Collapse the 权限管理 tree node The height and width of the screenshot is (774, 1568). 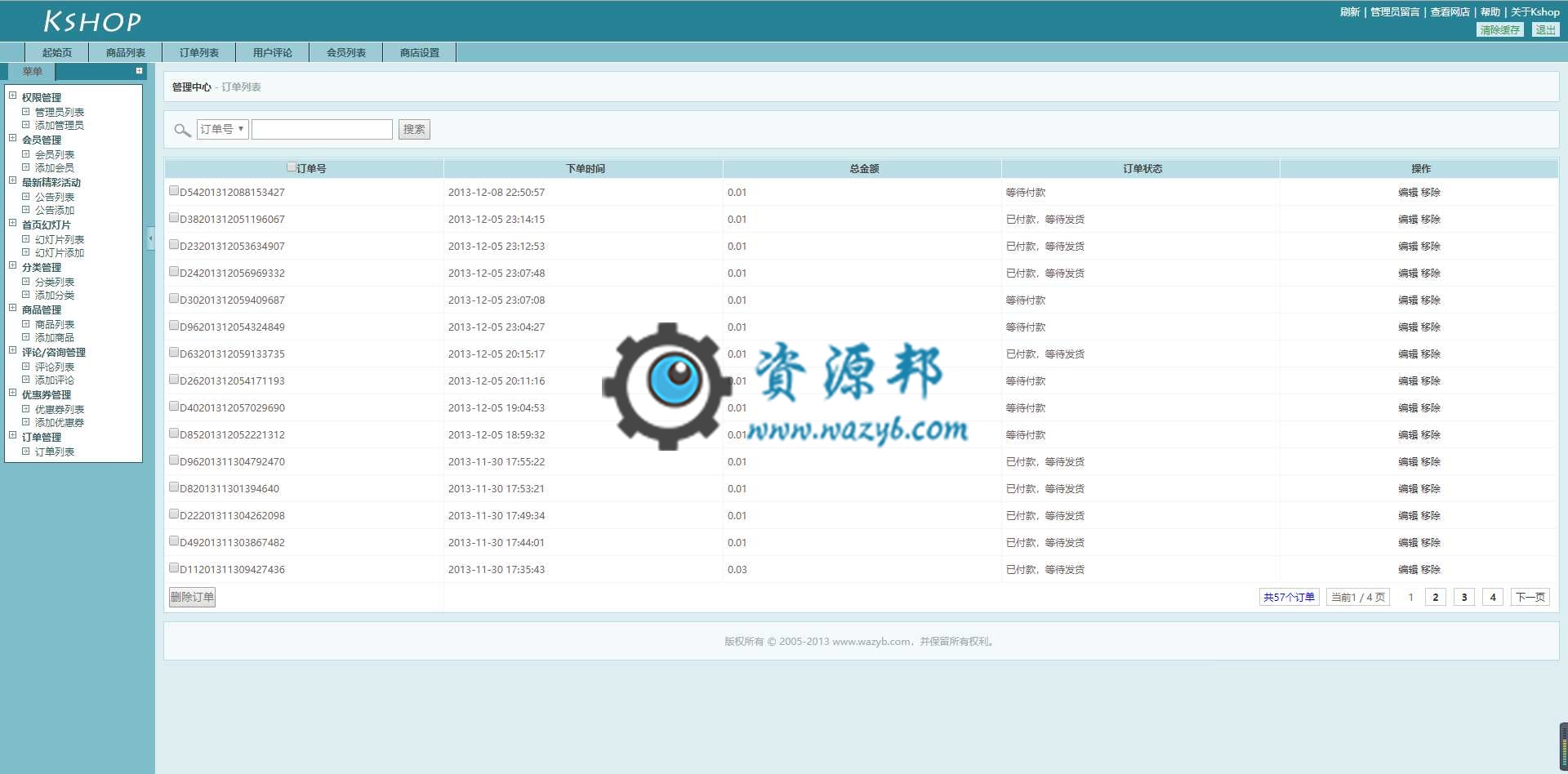pyautogui.click(x=12, y=96)
